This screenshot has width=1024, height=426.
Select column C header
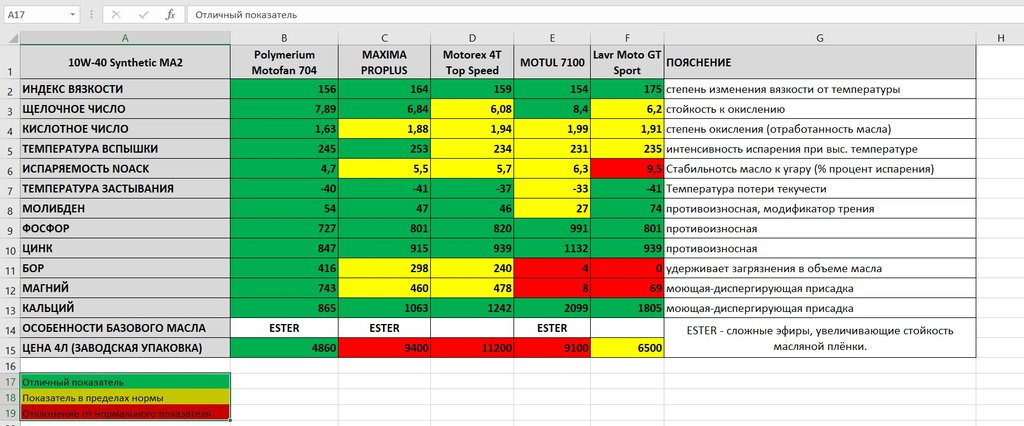coord(384,38)
